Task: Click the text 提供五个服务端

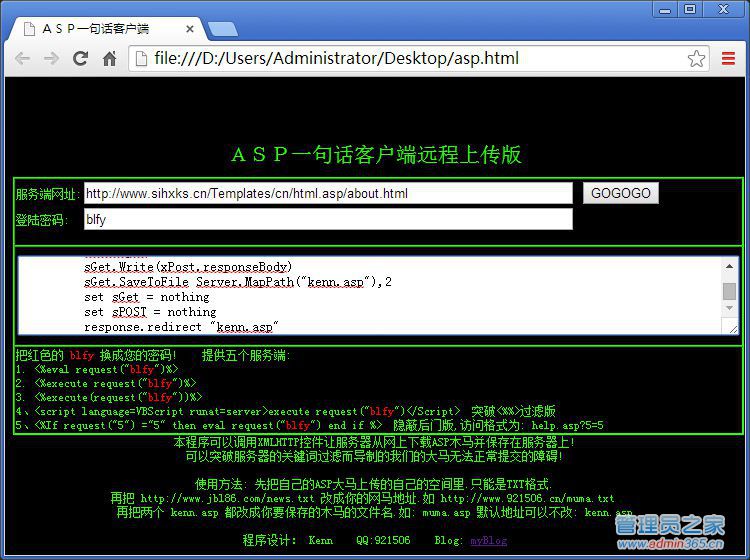Action: [x=246, y=355]
